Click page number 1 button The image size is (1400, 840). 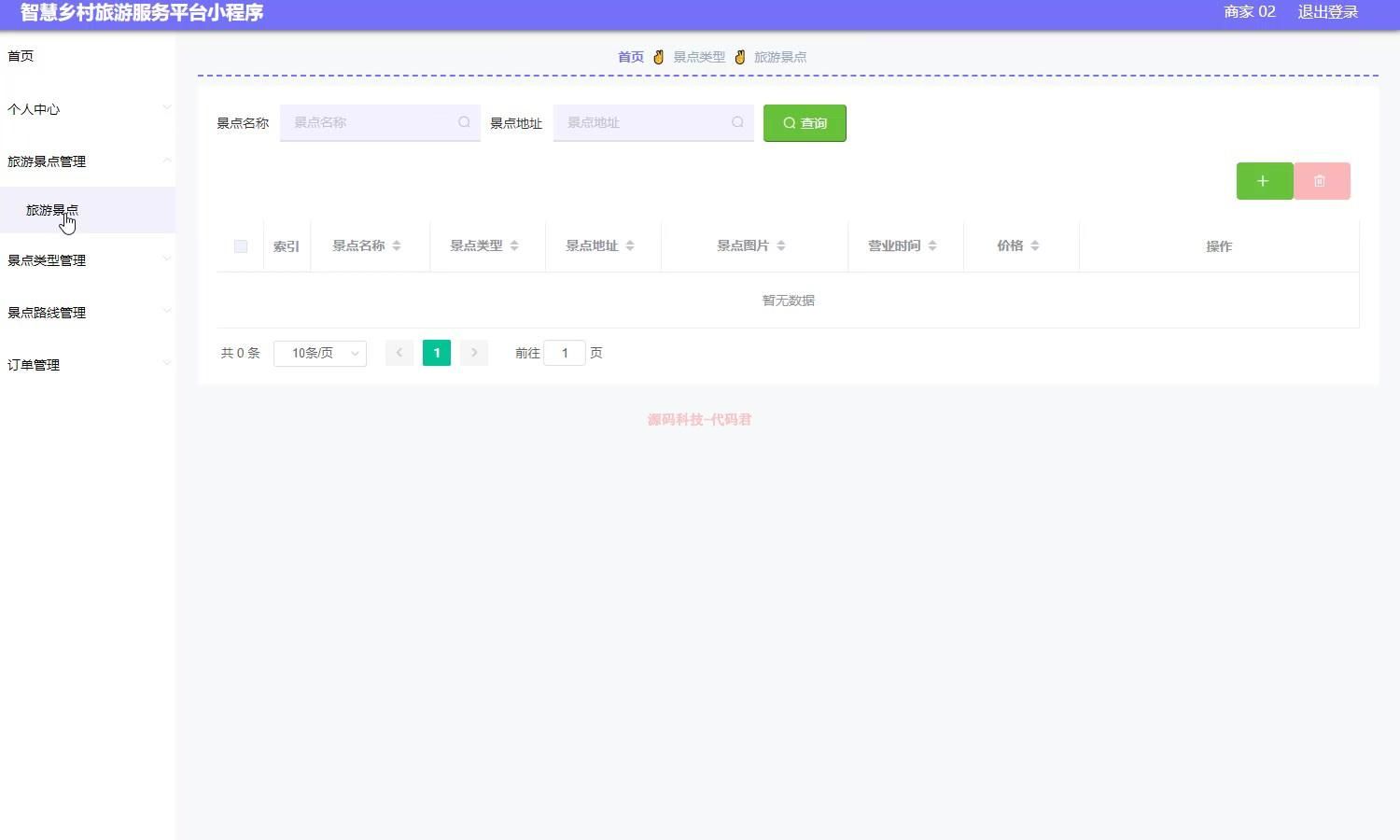(437, 353)
